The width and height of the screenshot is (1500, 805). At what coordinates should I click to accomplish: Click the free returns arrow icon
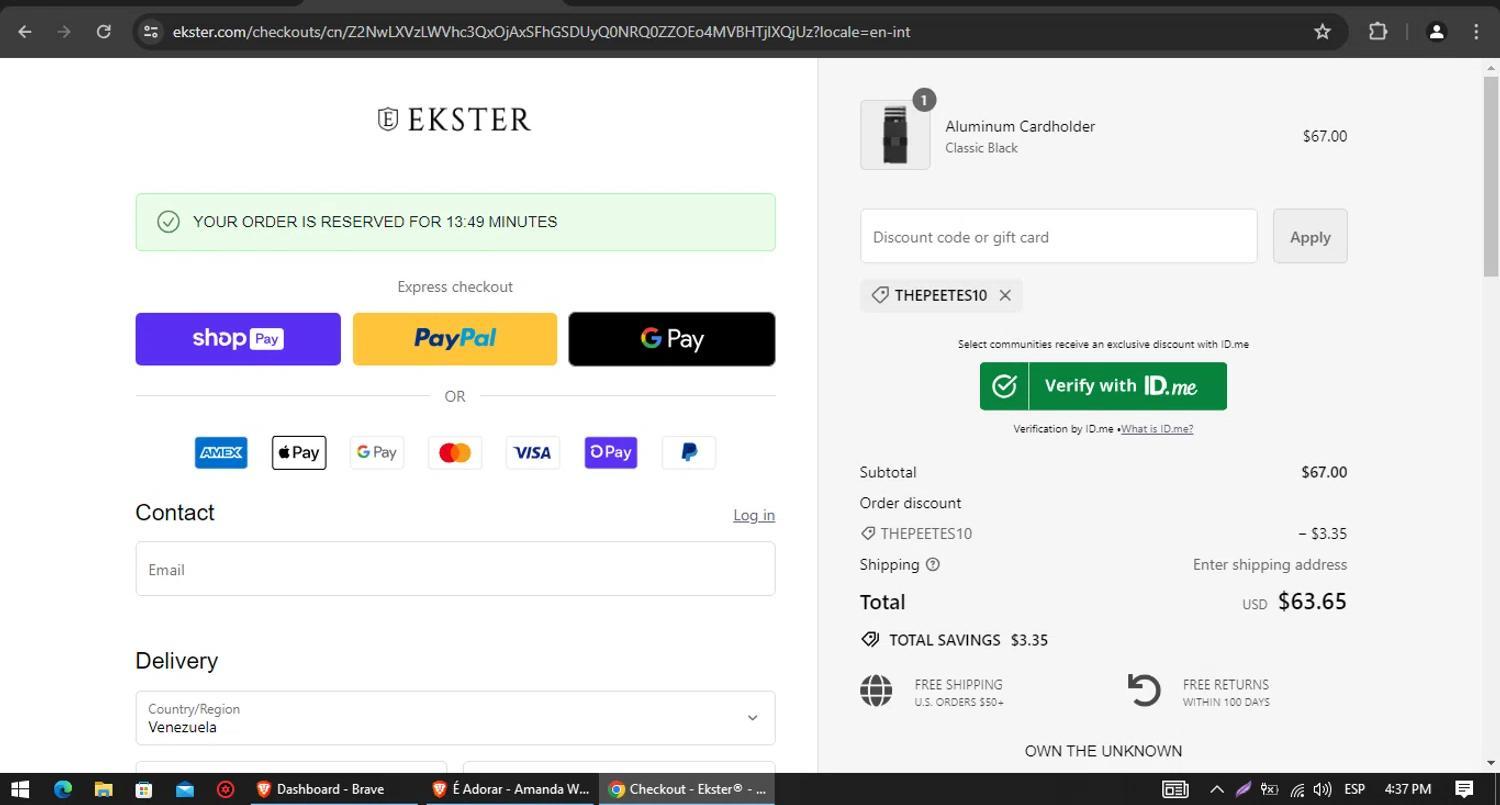[1144, 690]
